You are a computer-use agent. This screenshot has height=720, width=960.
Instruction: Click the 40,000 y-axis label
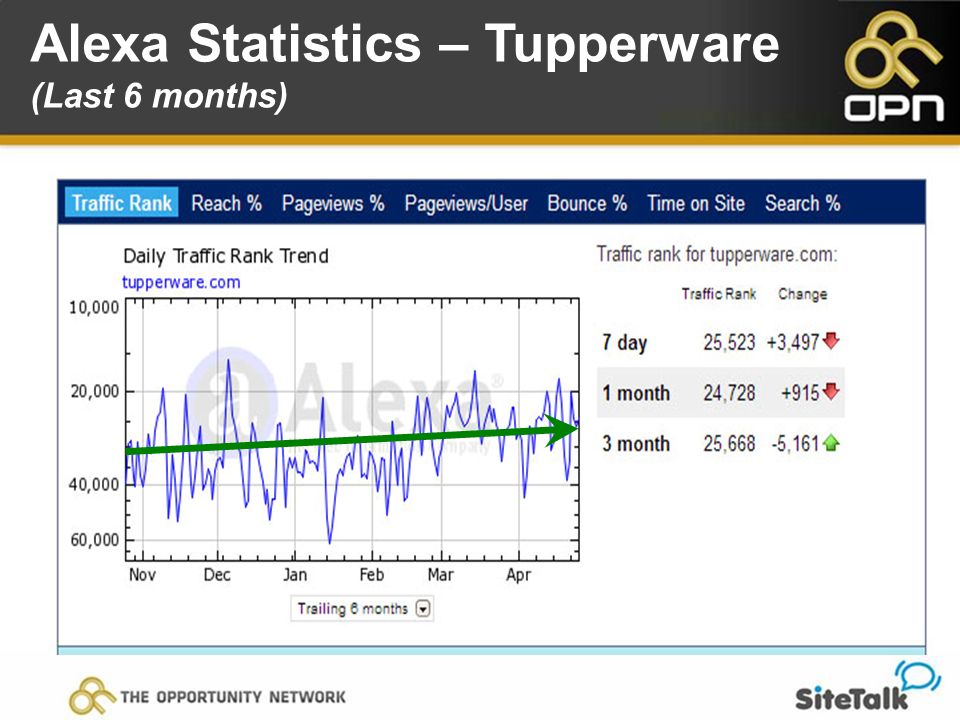[x=94, y=485]
